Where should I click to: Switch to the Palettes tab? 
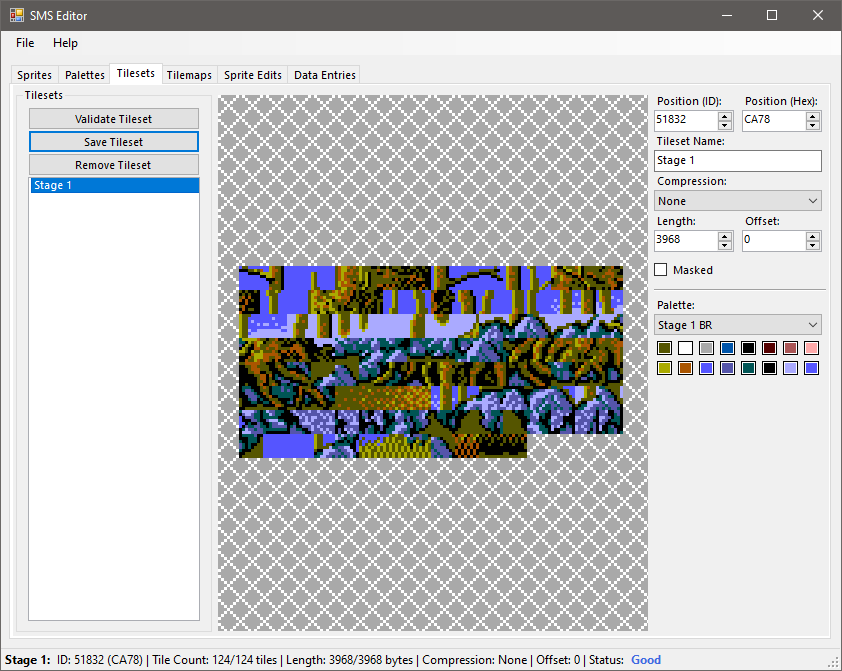tap(85, 75)
